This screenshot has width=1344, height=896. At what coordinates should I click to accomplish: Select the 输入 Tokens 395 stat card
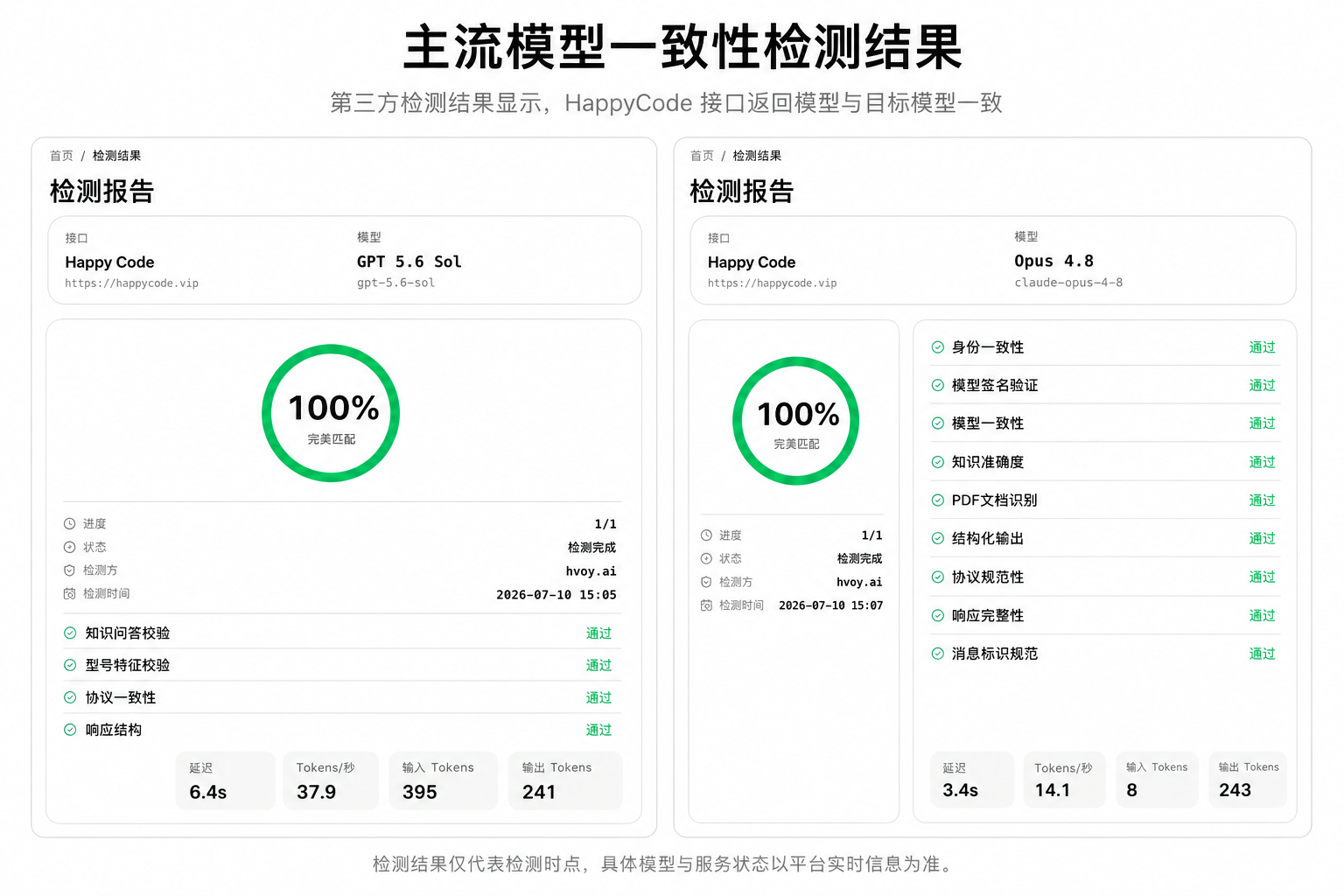444,780
